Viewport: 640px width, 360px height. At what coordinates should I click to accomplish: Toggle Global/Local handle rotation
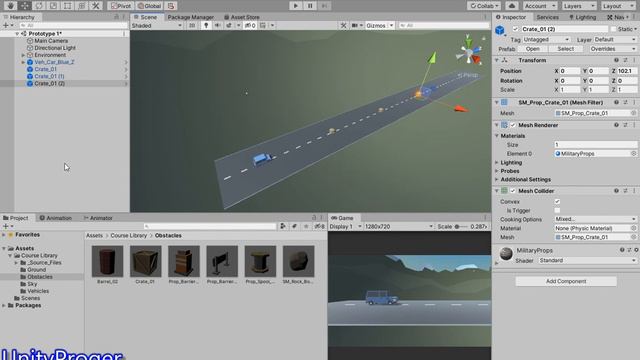(149, 6)
